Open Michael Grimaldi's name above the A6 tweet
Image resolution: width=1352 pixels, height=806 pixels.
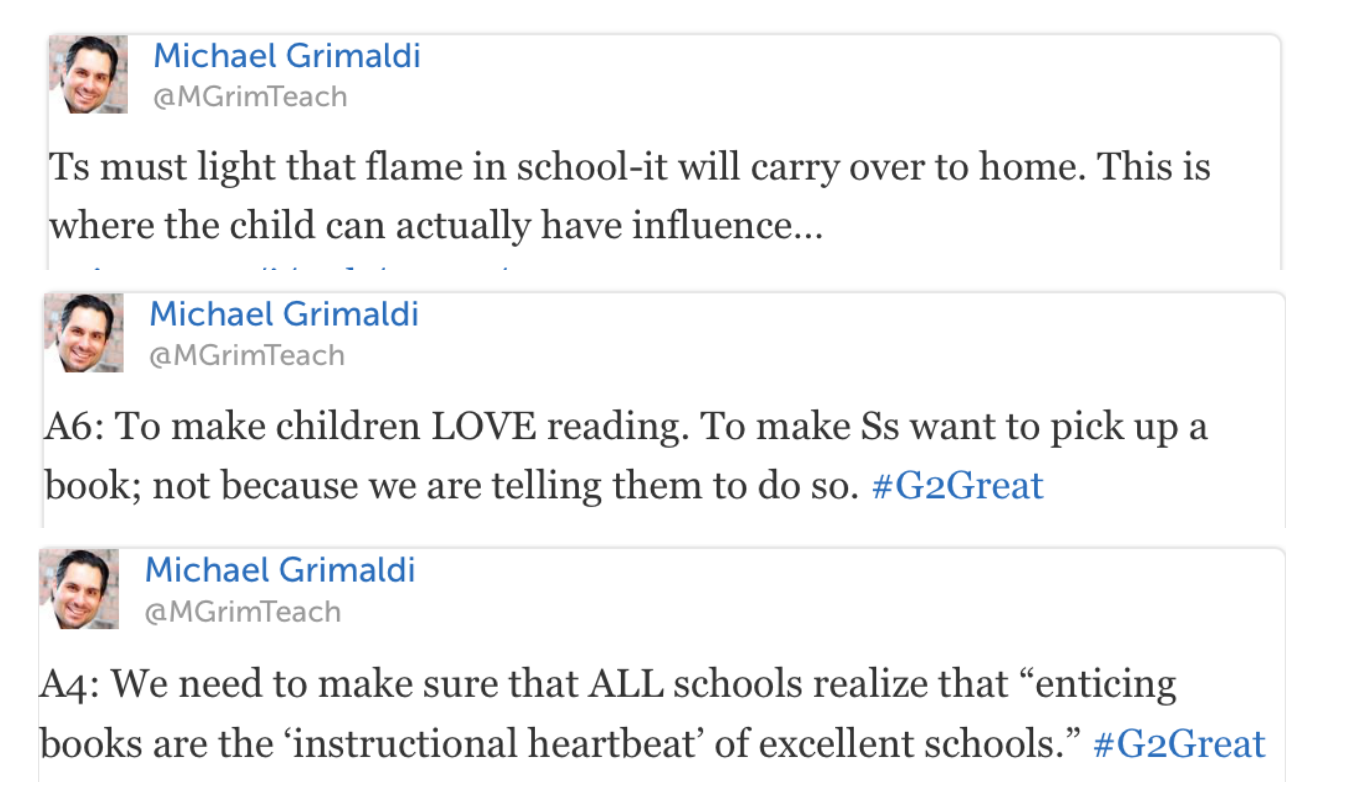coord(284,314)
